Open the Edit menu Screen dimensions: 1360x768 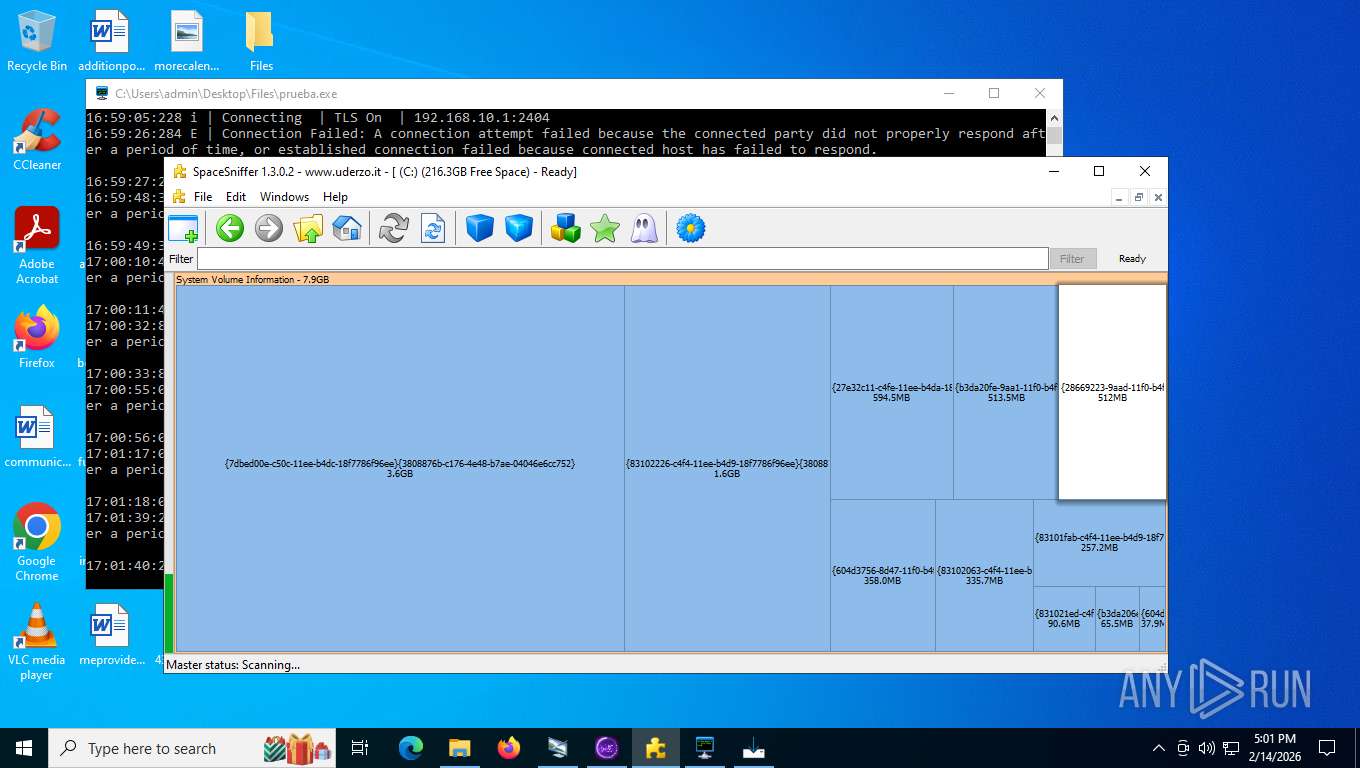[236, 197]
